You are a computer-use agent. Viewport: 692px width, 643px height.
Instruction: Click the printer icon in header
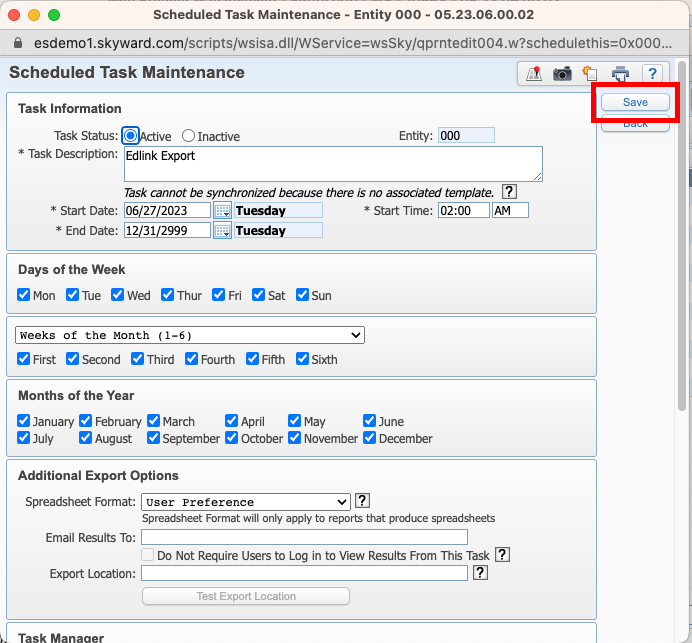point(621,74)
